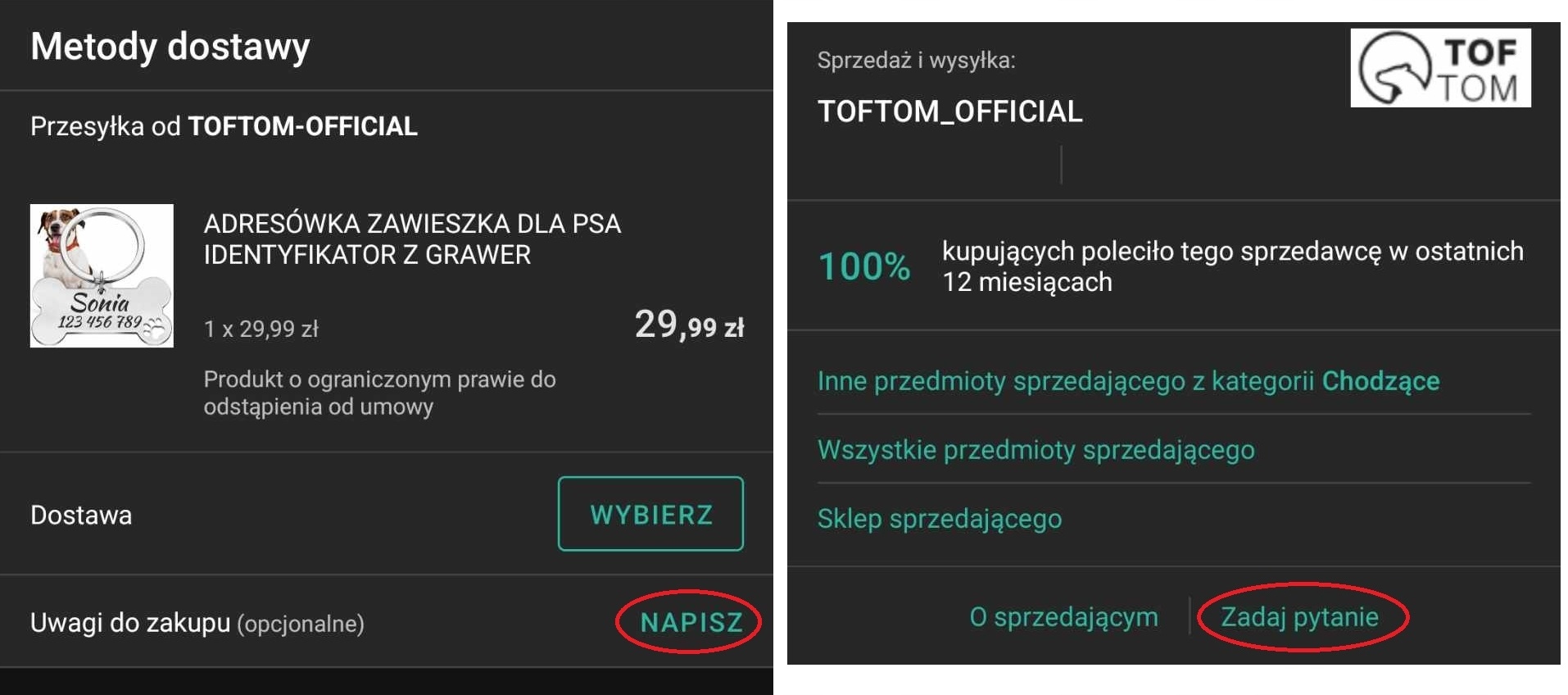Viewport: 1568px width, 695px height.
Task: Click the limited withdrawal right notice
Action: tap(379, 393)
